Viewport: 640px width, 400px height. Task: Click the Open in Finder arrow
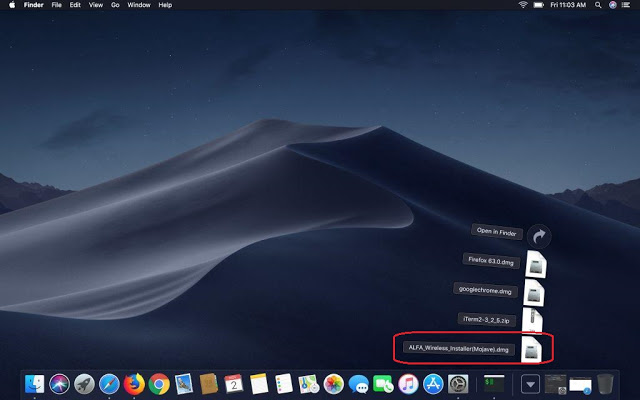click(x=539, y=235)
